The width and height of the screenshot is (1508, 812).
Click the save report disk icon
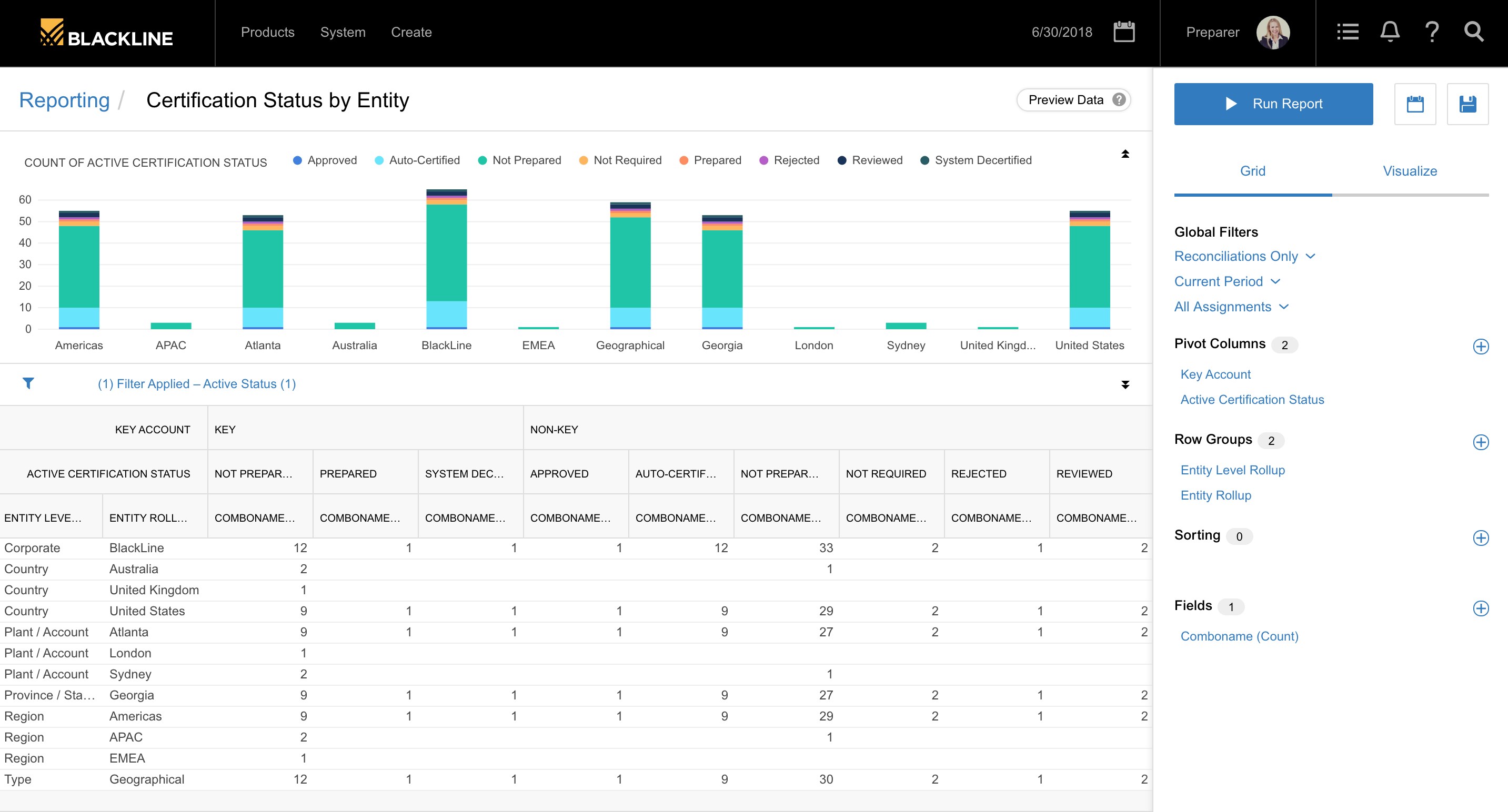(1467, 104)
